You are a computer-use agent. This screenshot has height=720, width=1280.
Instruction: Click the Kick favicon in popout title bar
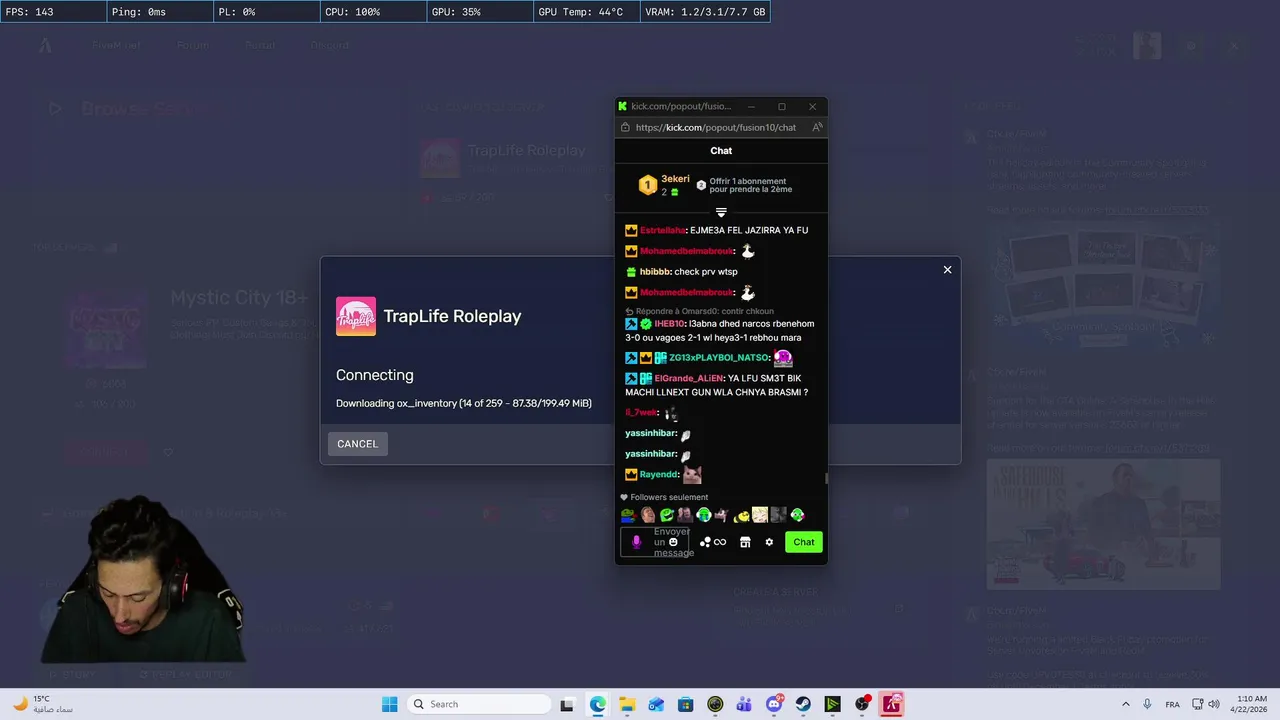point(623,106)
